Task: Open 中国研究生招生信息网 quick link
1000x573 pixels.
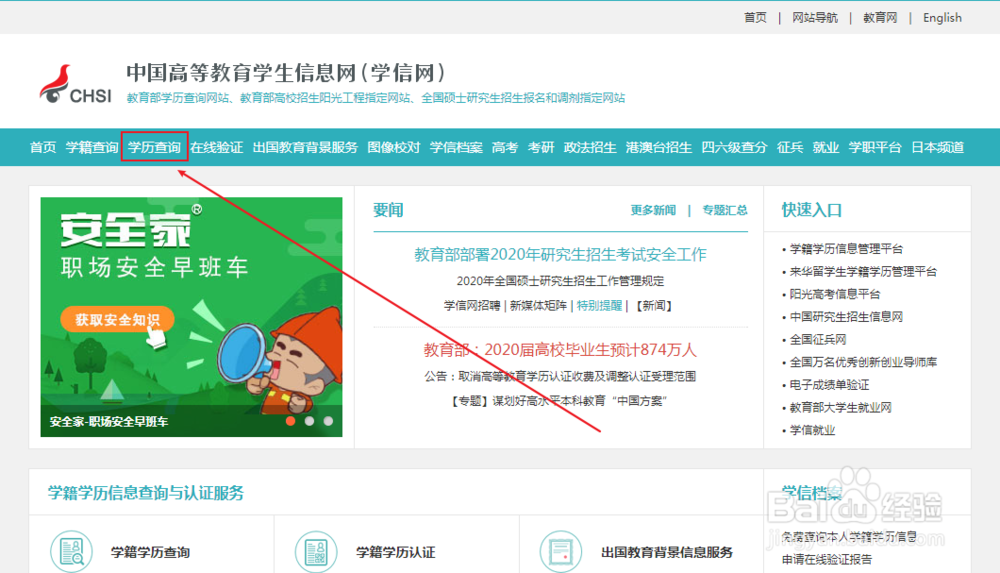Action: (846, 316)
